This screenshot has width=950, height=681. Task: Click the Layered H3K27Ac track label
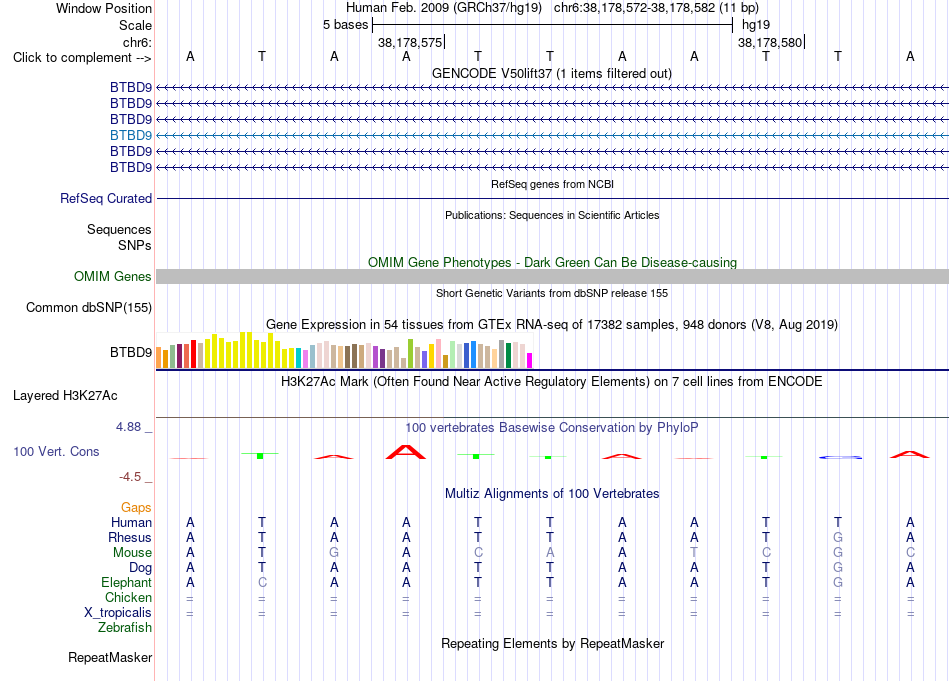coord(65,396)
